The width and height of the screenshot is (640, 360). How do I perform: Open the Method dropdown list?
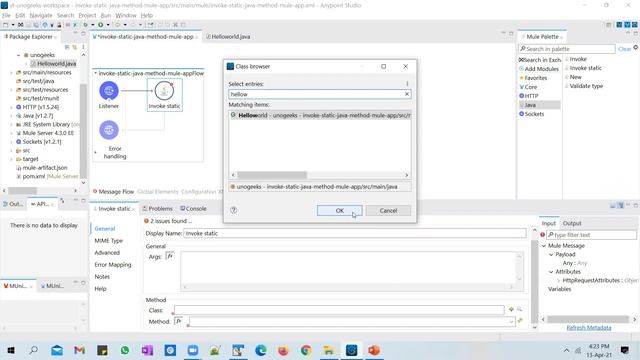point(511,322)
